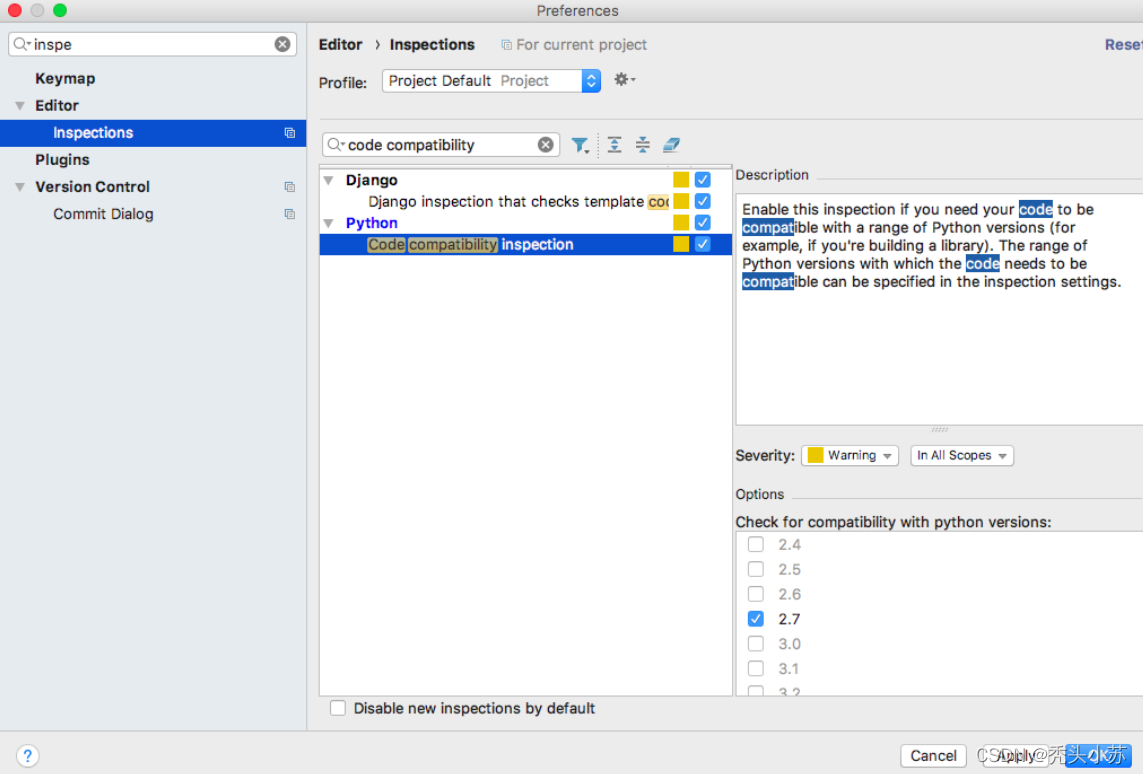
Task: Open the Warning severity dropdown
Action: [850, 456]
